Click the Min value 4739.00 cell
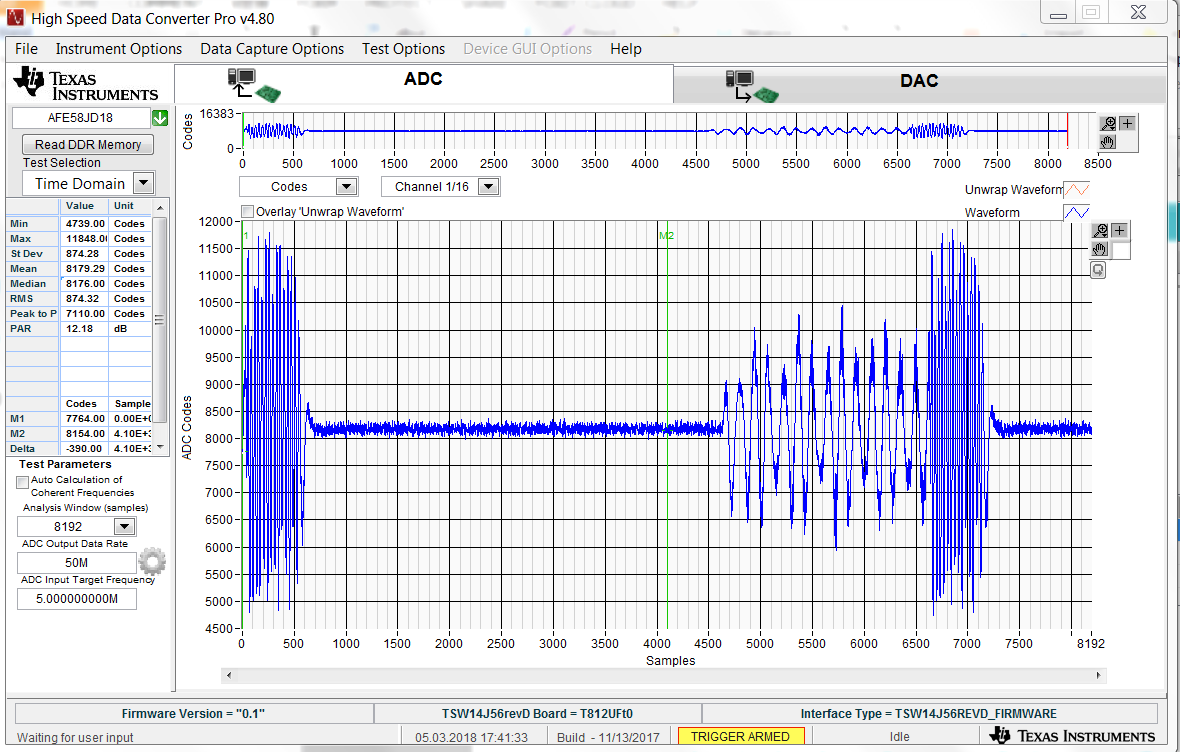1180x752 pixels. (84, 224)
